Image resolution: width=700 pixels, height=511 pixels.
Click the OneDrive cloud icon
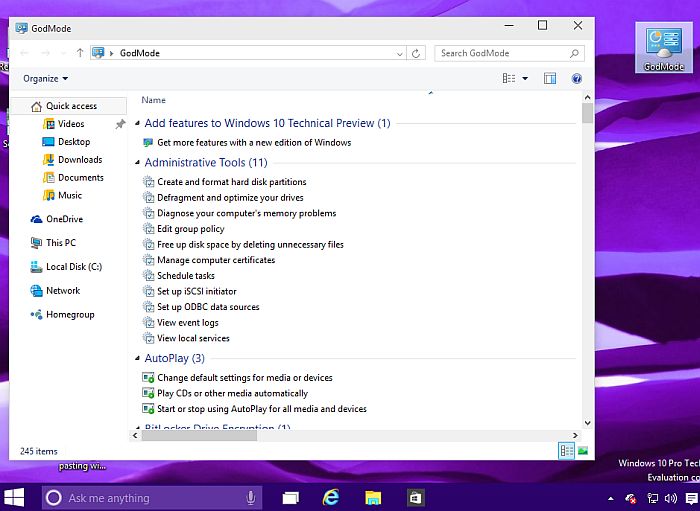tap(36, 219)
